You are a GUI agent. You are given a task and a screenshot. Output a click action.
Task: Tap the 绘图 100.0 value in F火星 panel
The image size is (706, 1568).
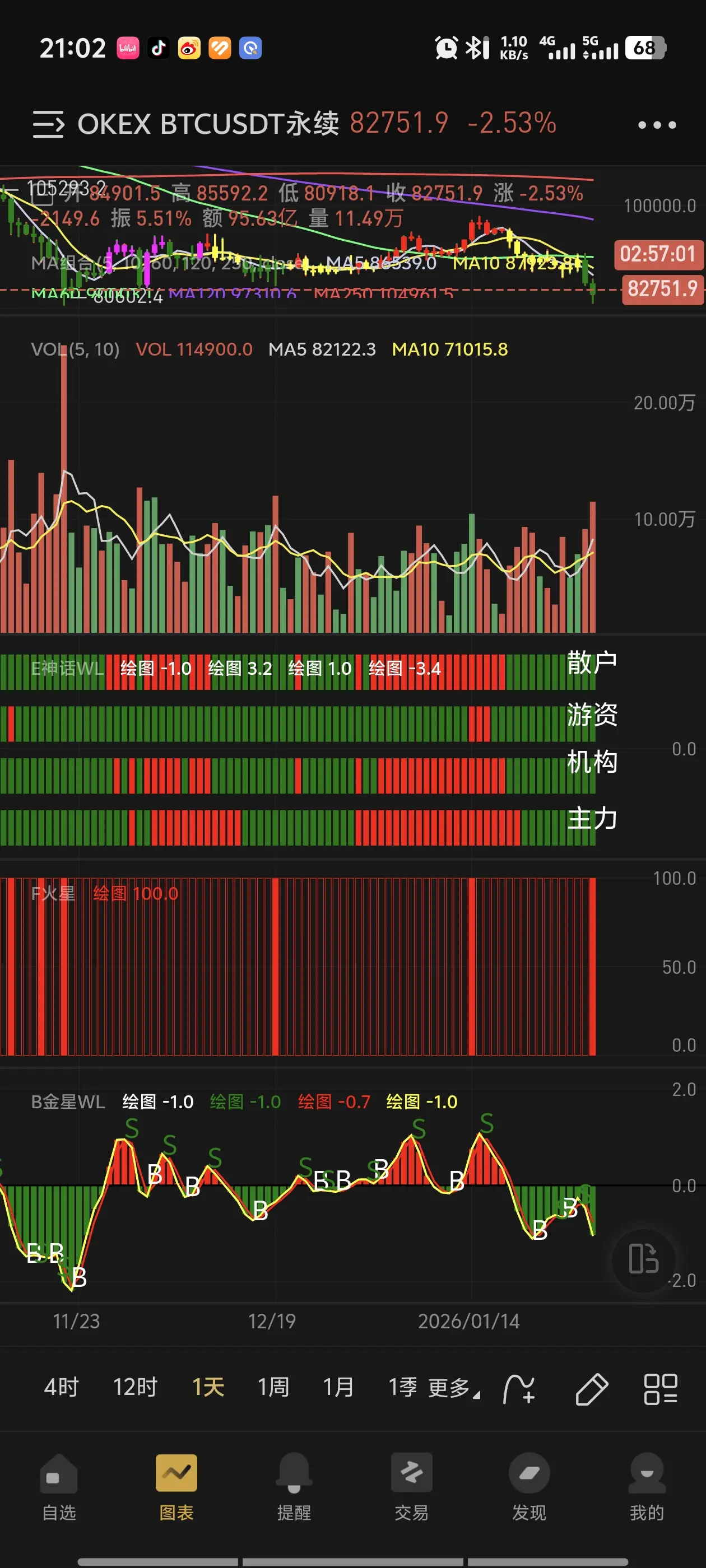(x=135, y=894)
